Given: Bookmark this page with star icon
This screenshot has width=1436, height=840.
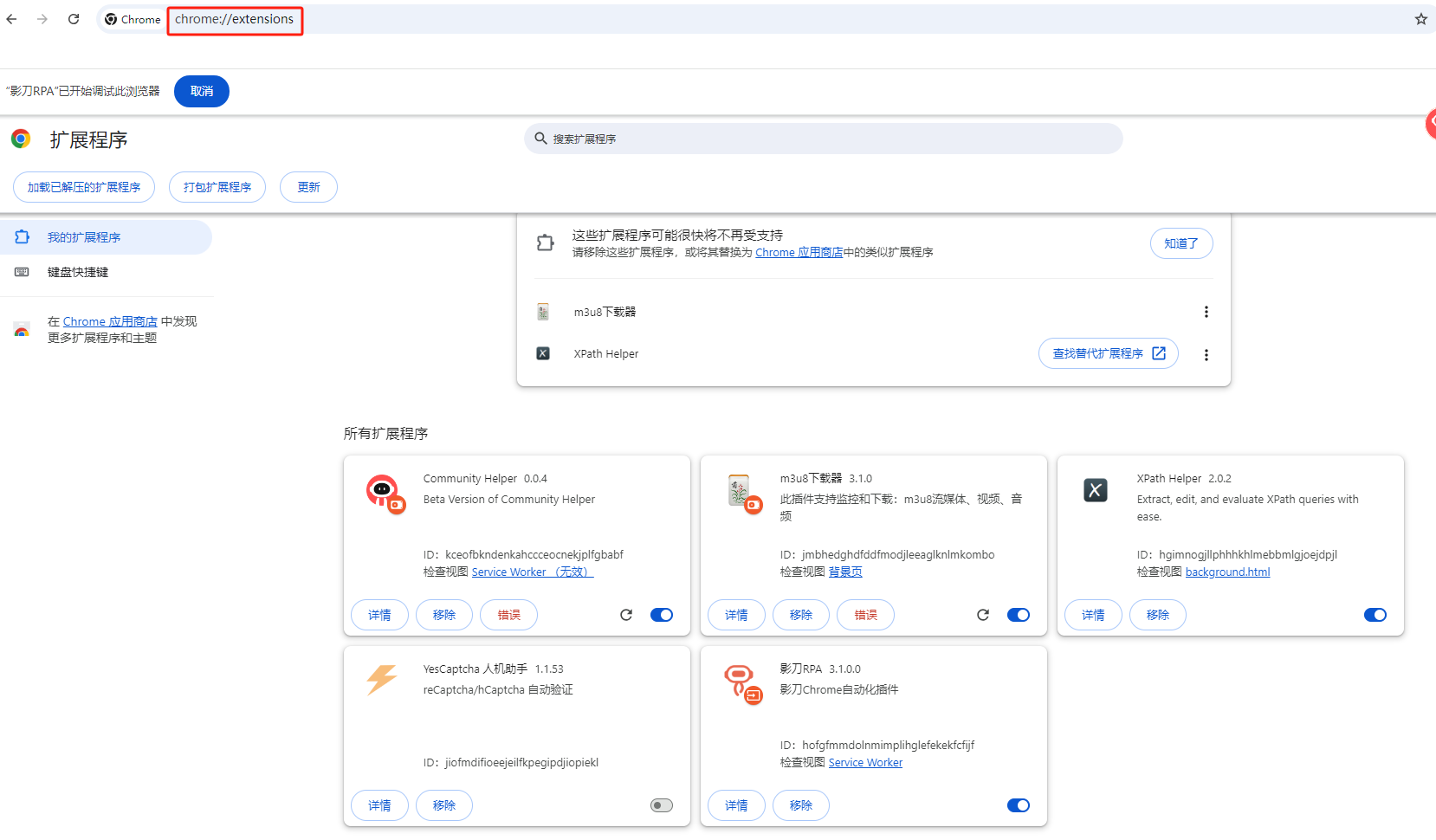Looking at the screenshot, I should (1420, 19).
